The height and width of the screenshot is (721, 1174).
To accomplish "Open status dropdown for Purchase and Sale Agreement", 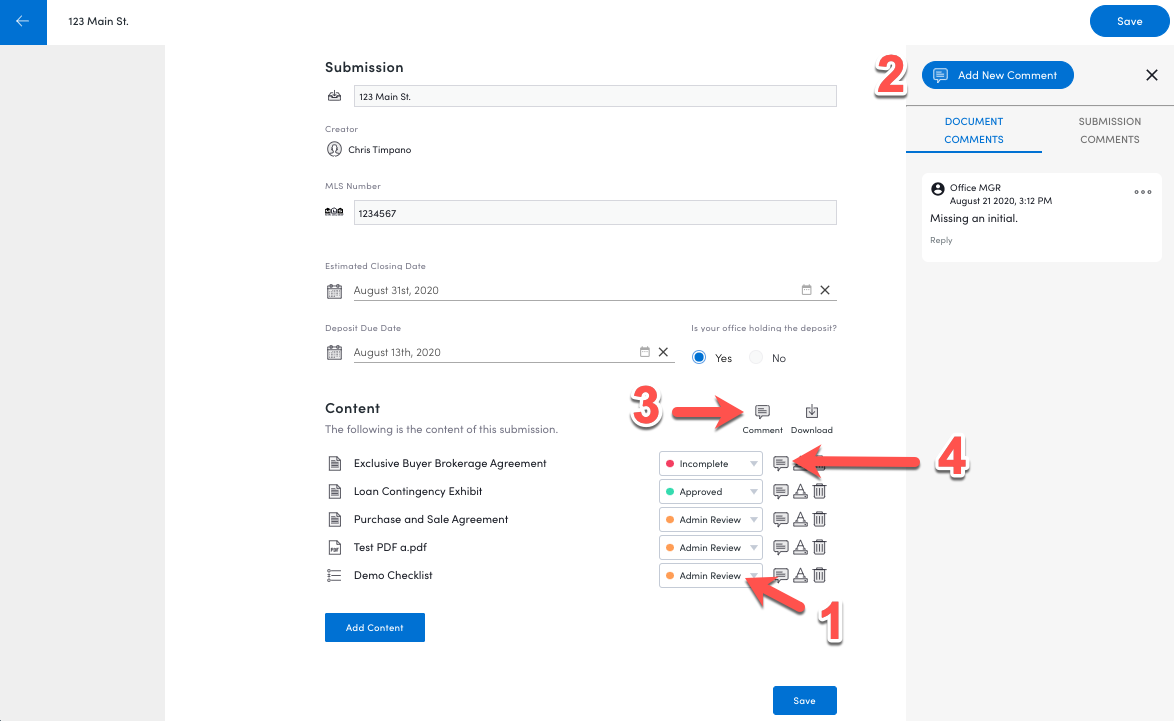I will coord(711,519).
